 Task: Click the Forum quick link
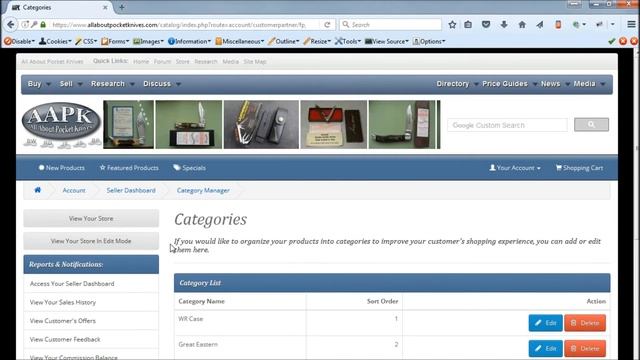tap(162, 62)
